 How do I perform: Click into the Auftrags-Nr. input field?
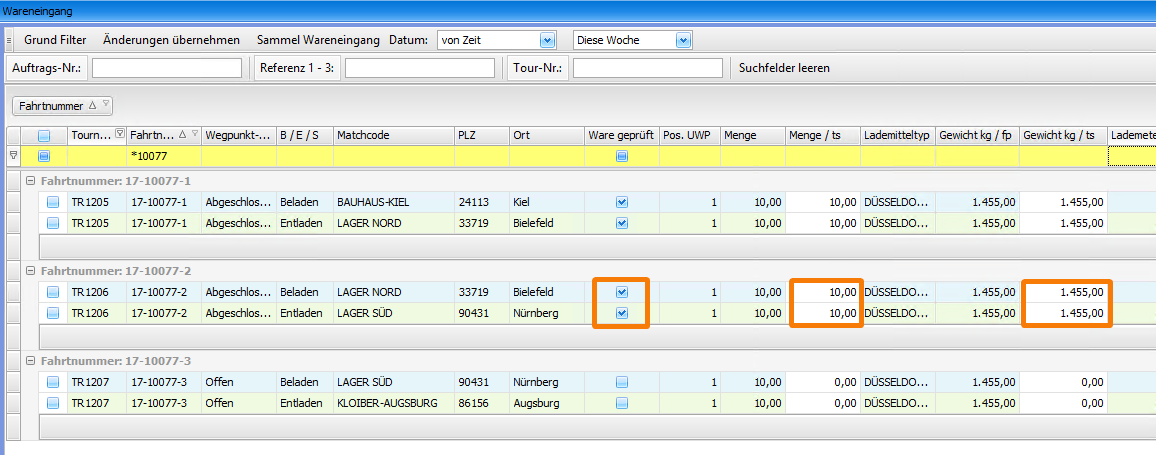tap(166, 68)
